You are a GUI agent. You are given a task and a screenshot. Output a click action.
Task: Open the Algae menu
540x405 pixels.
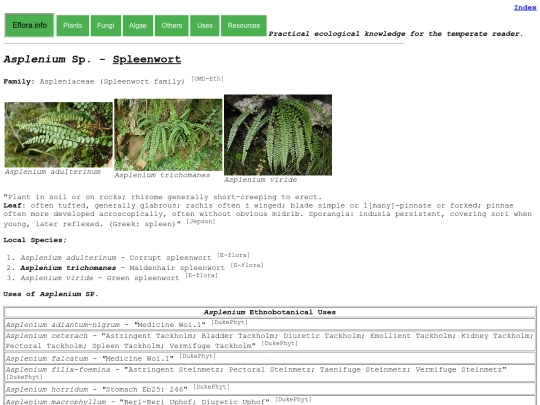coord(138,25)
